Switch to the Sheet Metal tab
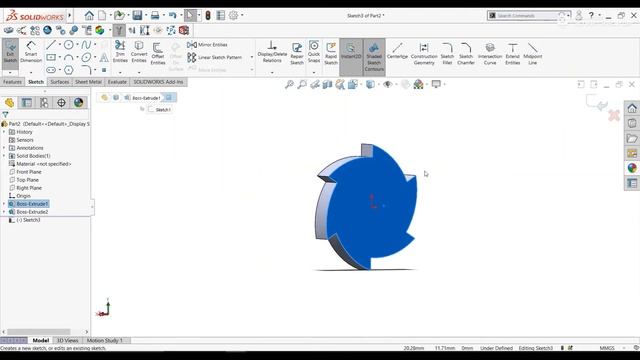640x360 pixels. 88,82
